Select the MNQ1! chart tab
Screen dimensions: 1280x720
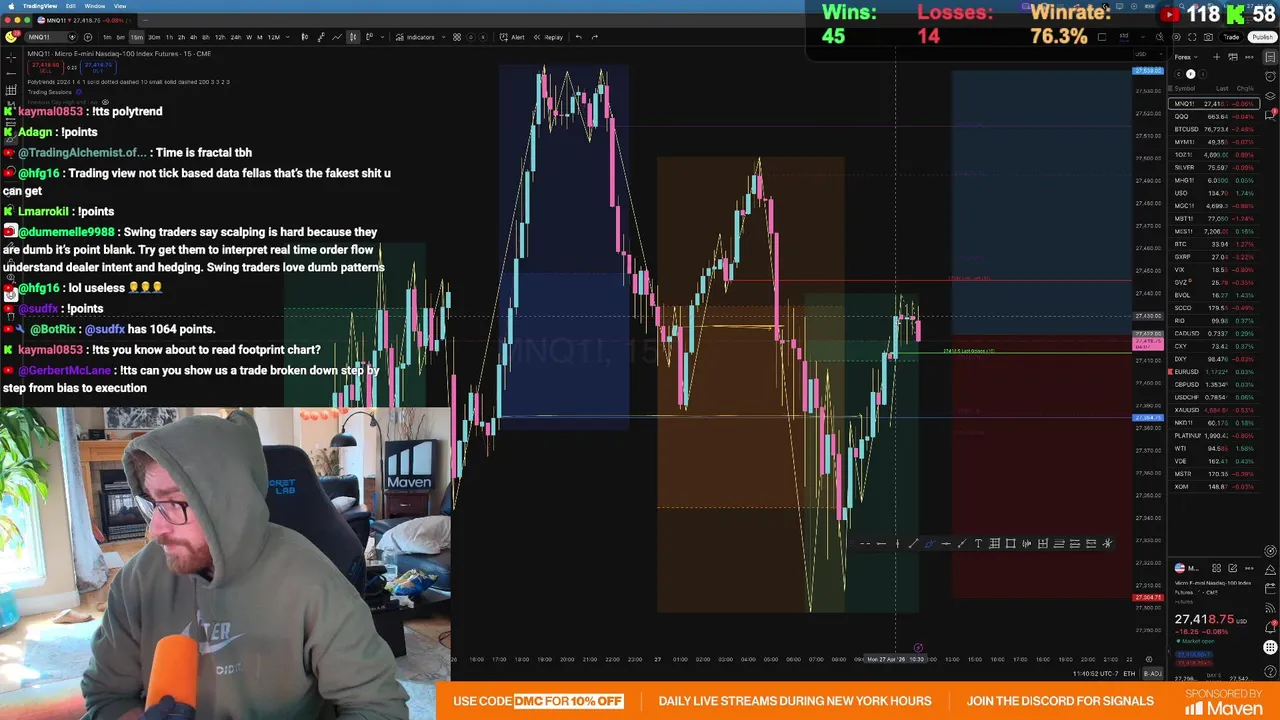click(x=85, y=20)
